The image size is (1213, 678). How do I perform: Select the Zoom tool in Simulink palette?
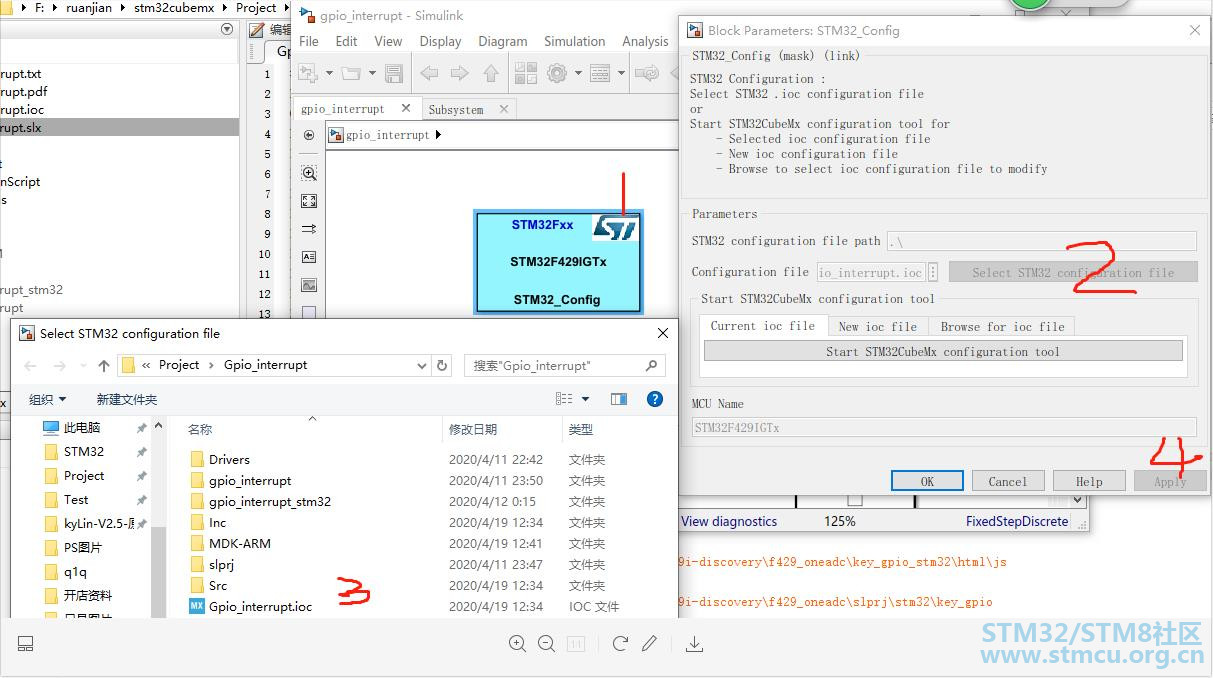[309, 173]
